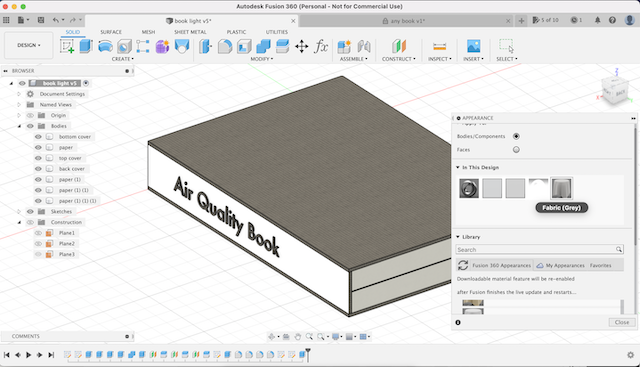The height and width of the screenshot is (367, 640).
Task: Switch to the SHEET METAL tab
Action: click(190, 32)
